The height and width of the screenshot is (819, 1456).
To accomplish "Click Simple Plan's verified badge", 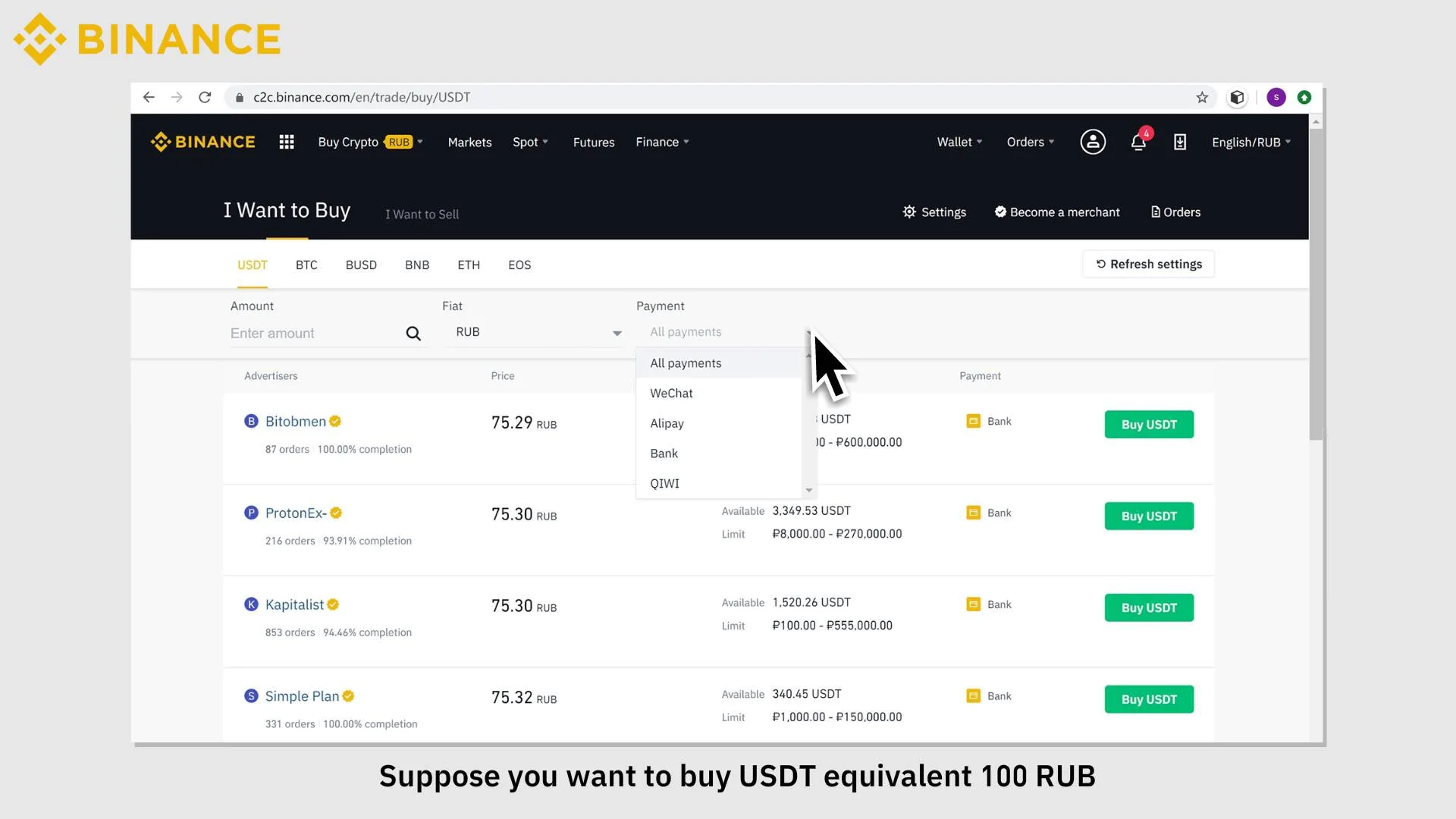I will 348,696.
